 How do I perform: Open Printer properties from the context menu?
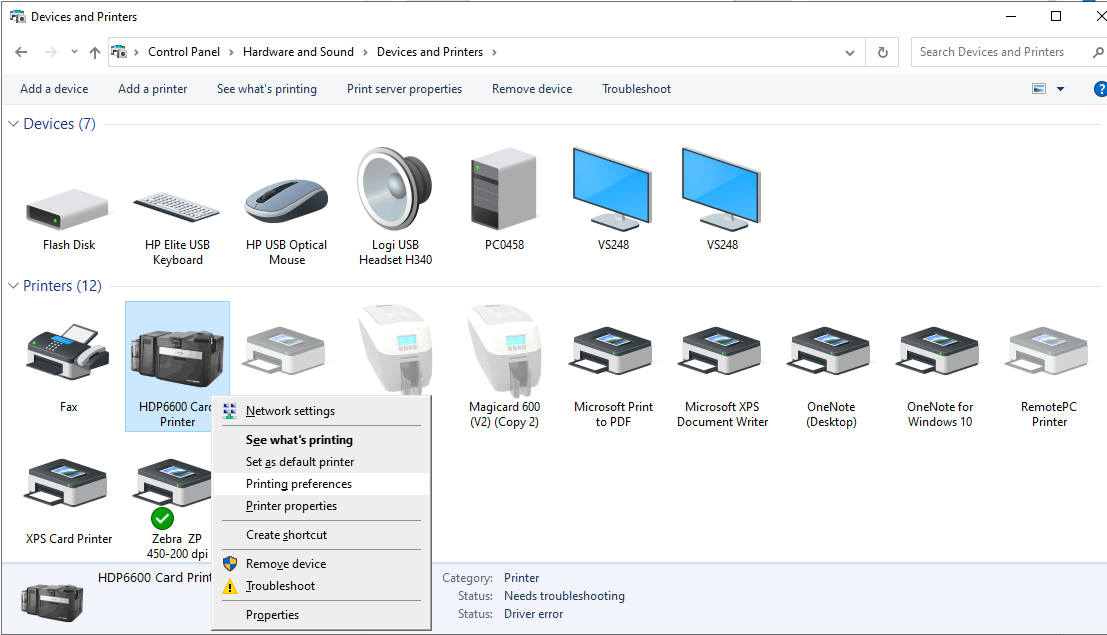(321, 506)
